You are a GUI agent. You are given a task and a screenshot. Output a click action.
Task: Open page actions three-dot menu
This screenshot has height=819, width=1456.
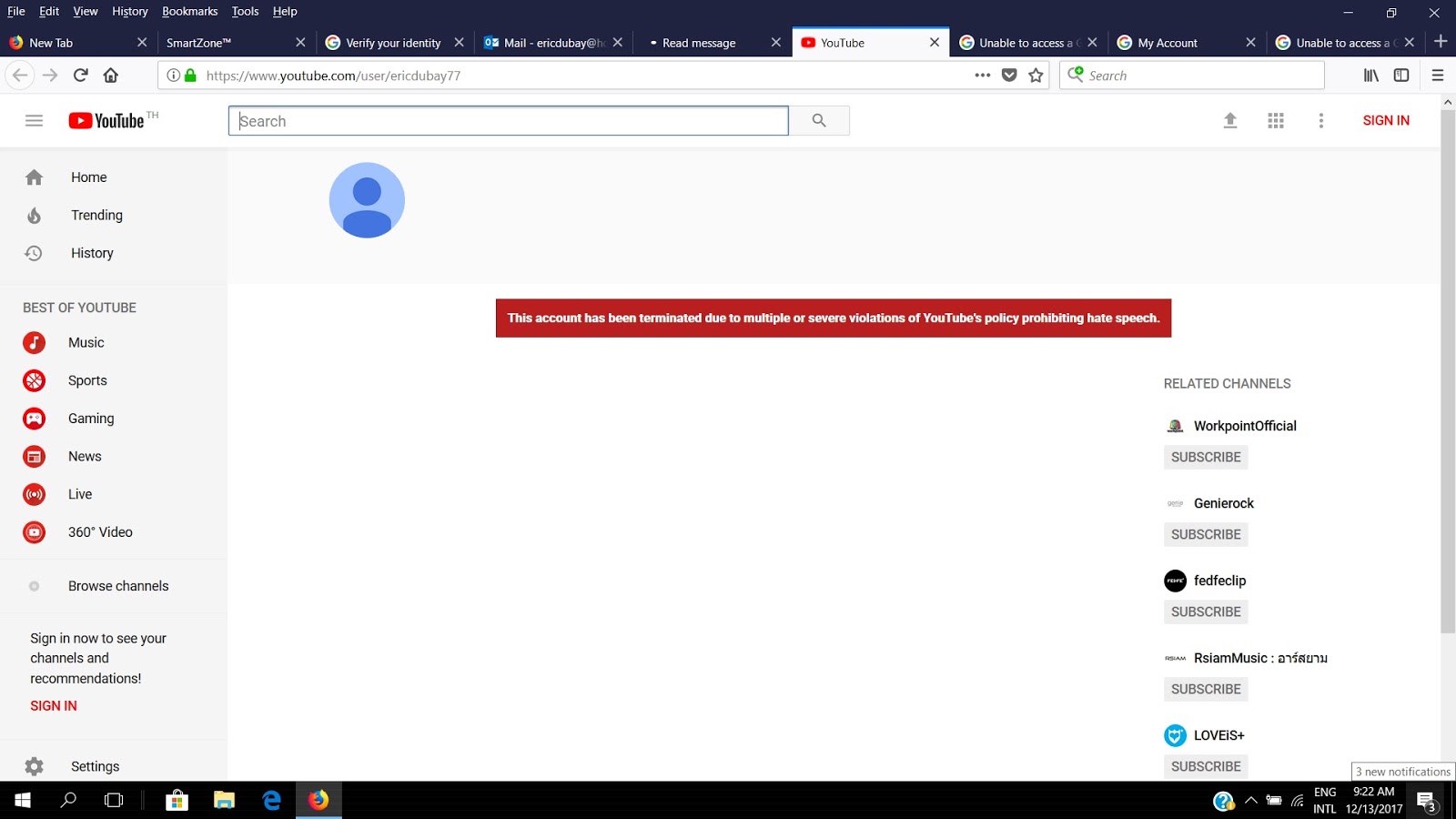(983, 76)
